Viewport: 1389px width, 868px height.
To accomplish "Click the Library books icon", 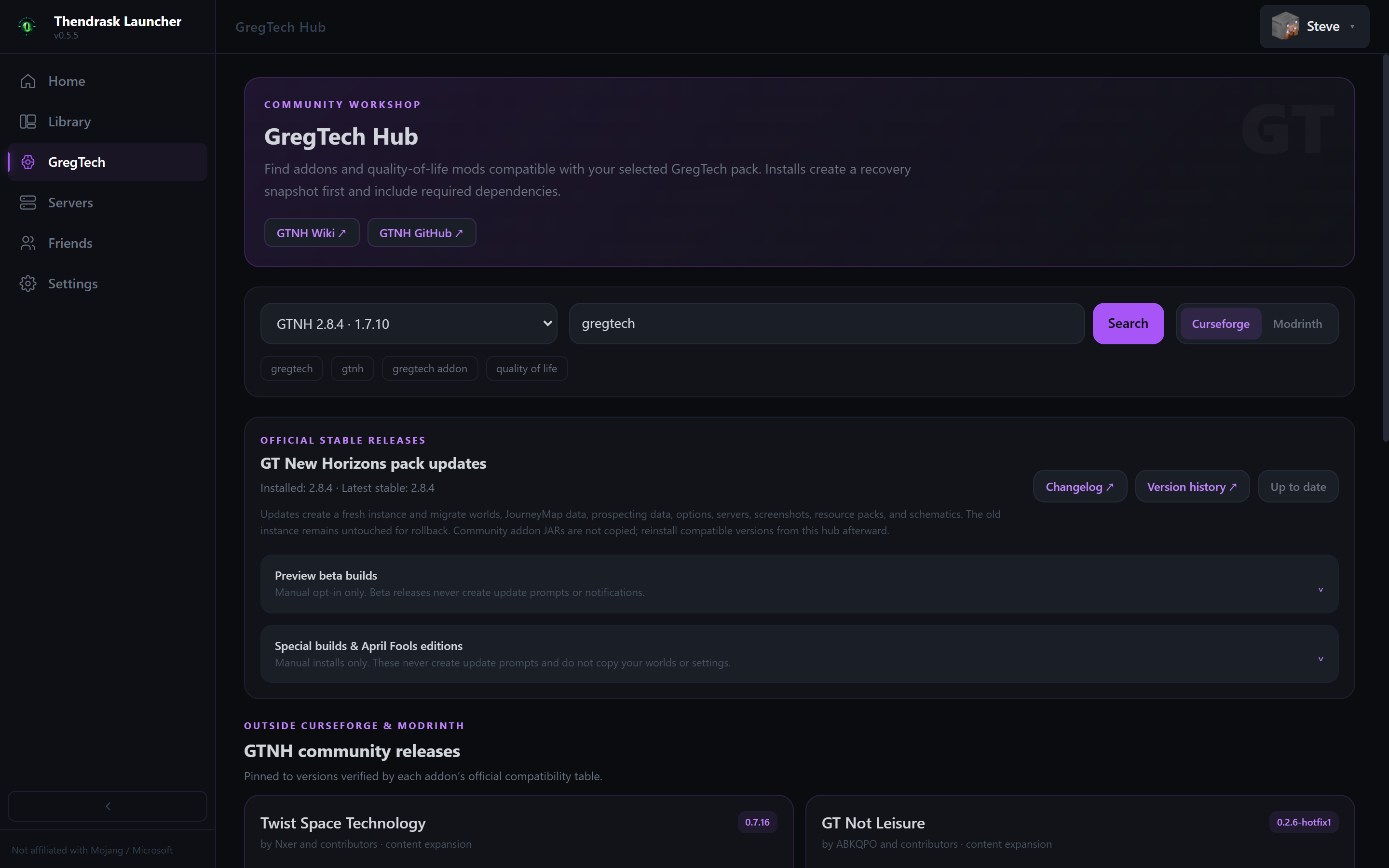I will tap(27, 122).
